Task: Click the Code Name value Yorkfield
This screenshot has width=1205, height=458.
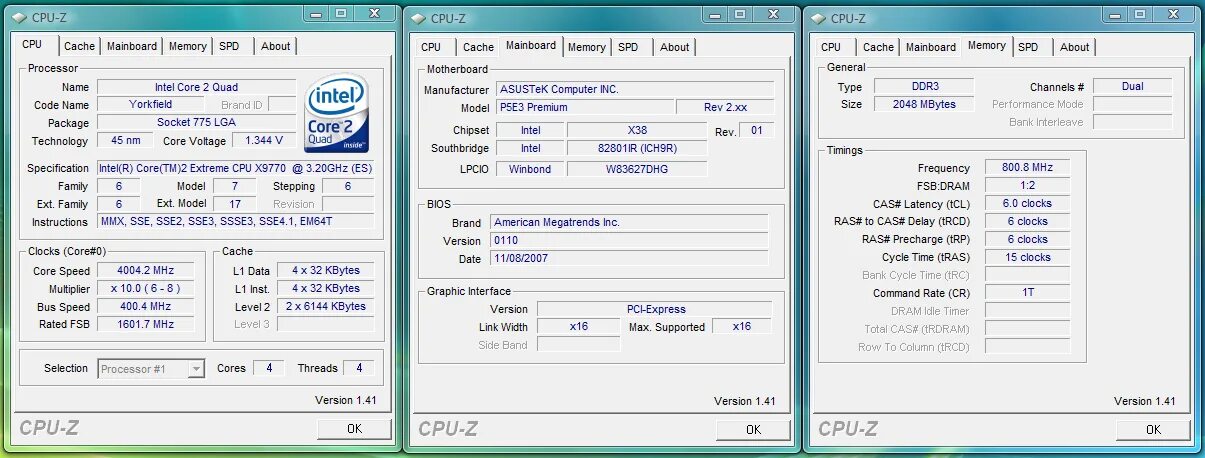Action: tap(151, 105)
